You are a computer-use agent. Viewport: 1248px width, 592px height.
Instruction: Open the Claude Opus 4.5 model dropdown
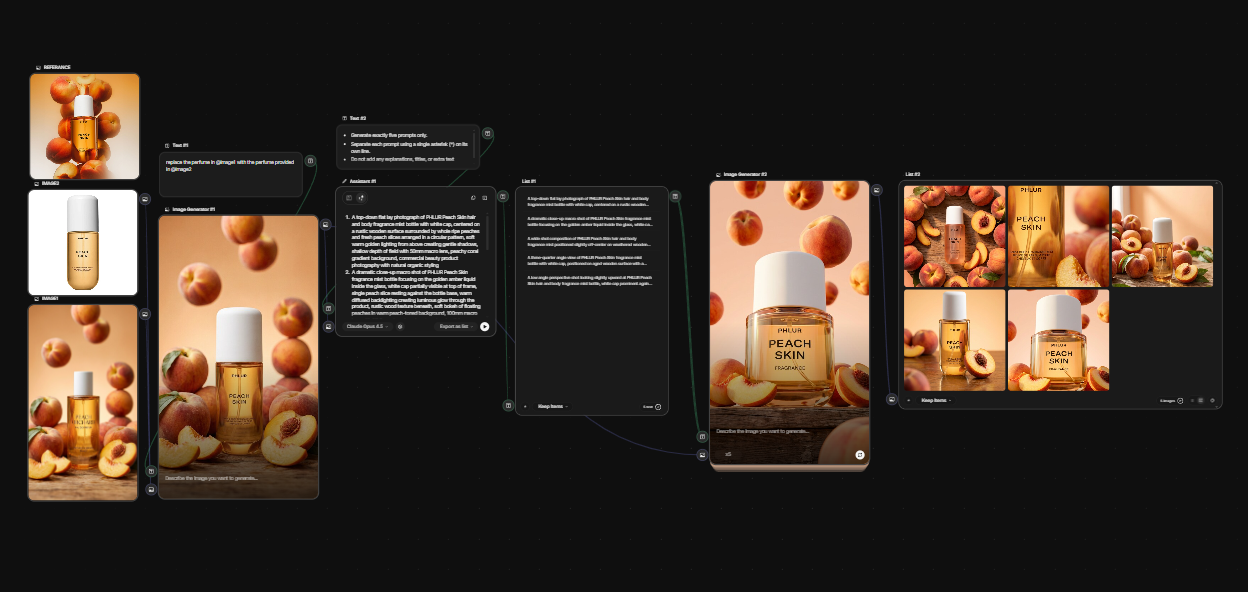point(367,326)
